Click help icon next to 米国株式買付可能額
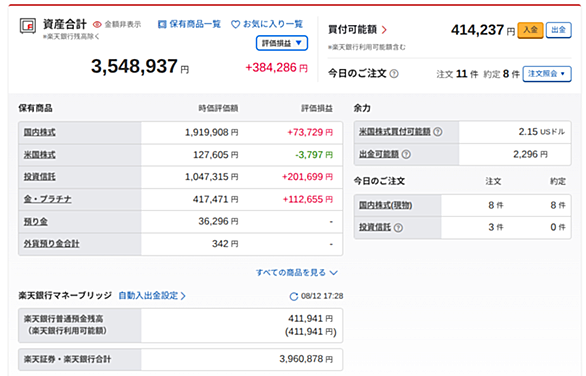The height and width of the screenshot is (376, 586). pyautogui.click(x=438, y=132)
